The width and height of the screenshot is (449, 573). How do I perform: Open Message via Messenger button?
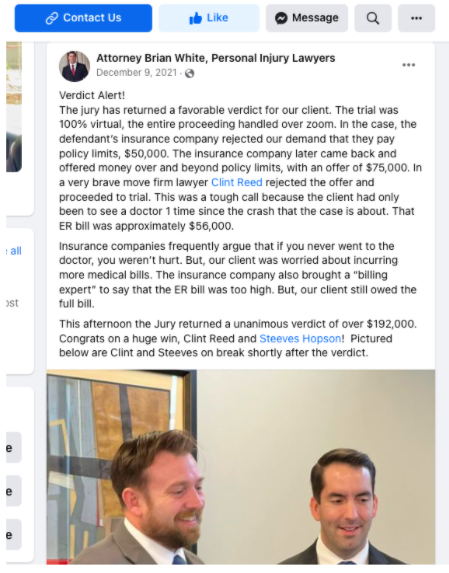pyautogui.click(x=307, y=18)
